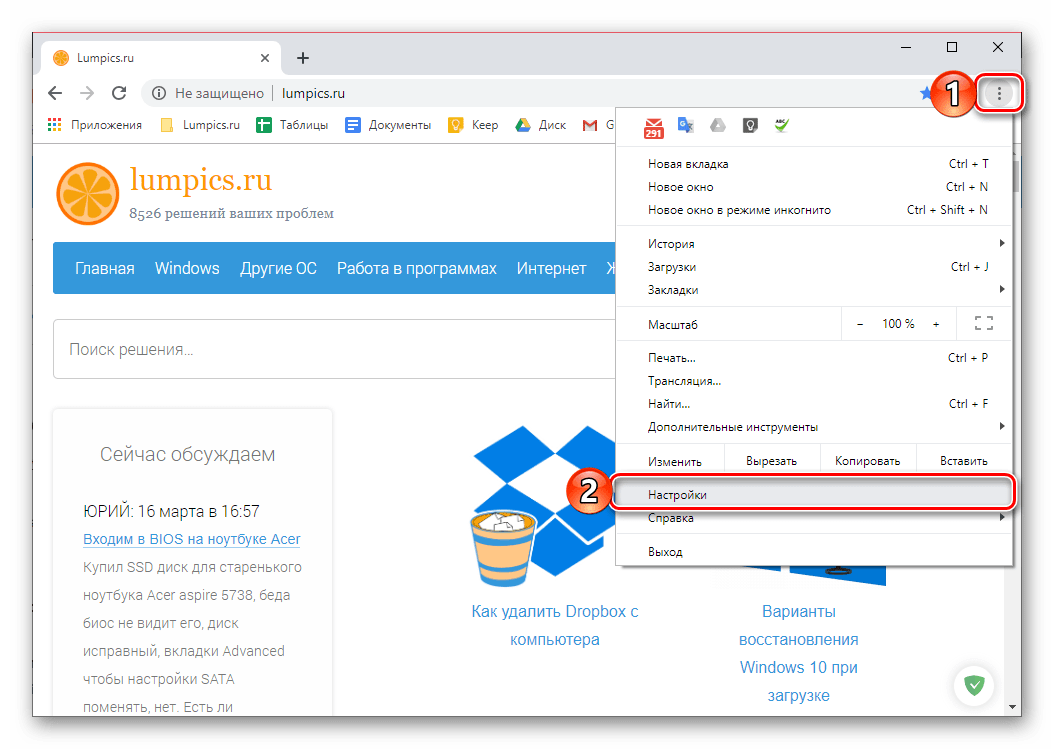Click Вставить in the edit row

coord(964,461)
